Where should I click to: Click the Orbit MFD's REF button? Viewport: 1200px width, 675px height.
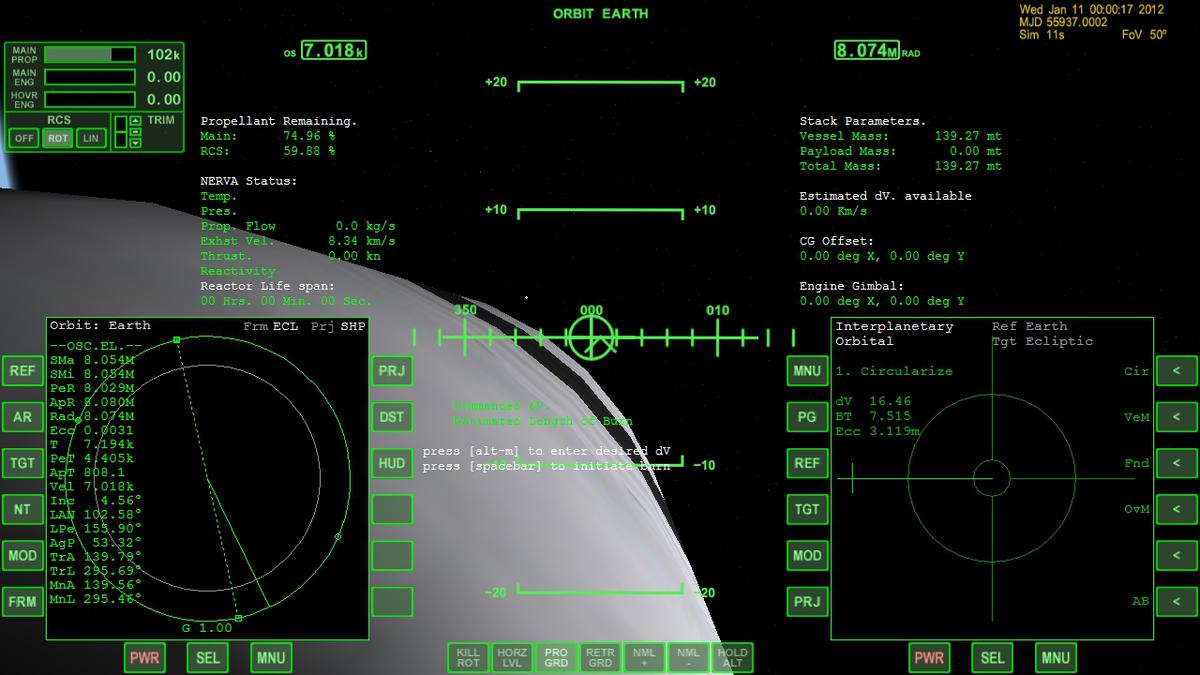click(x=22, y=370)
